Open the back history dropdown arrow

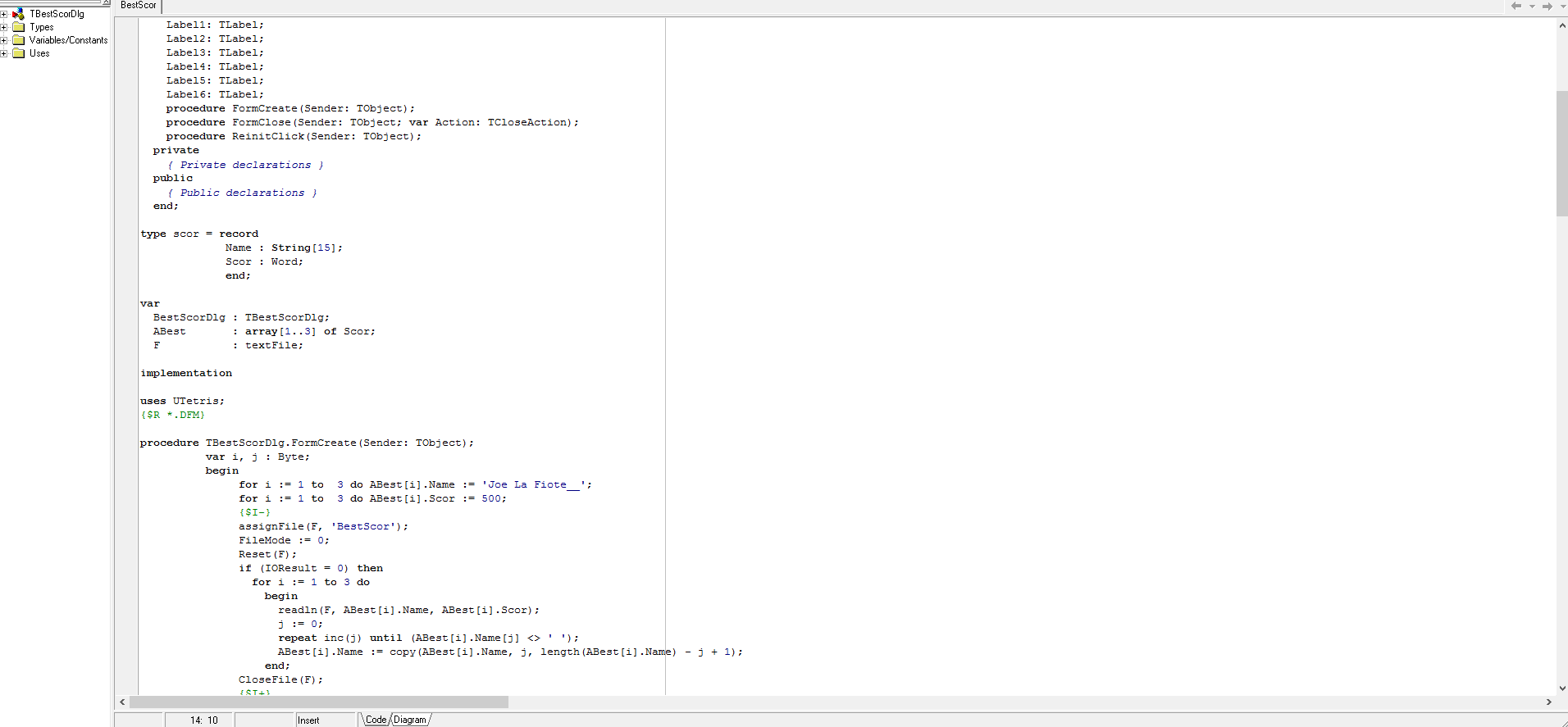pos(1531,7)
